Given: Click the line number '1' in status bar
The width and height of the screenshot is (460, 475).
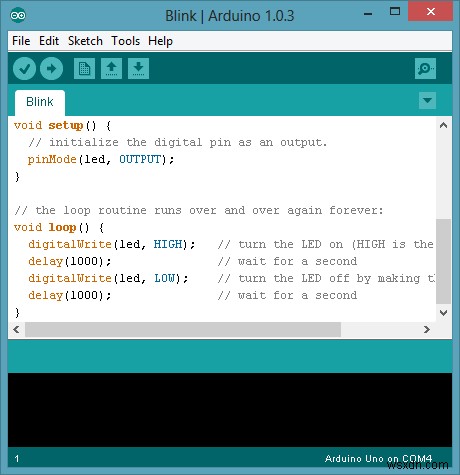Looking at the screenshot, I should point(17,459).
